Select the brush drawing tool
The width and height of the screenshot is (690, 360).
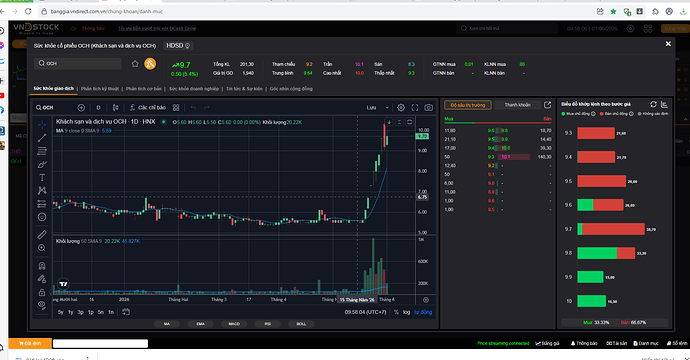[42, 165]
